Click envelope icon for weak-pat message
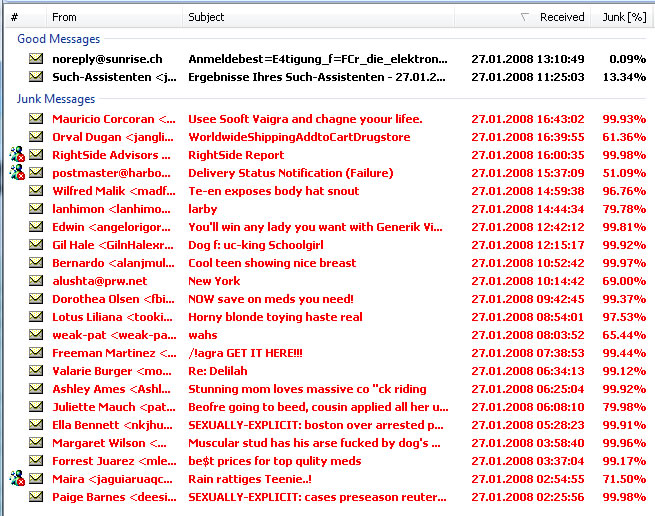The width and height of the screenshot is (655, 516). pos(36,334)
